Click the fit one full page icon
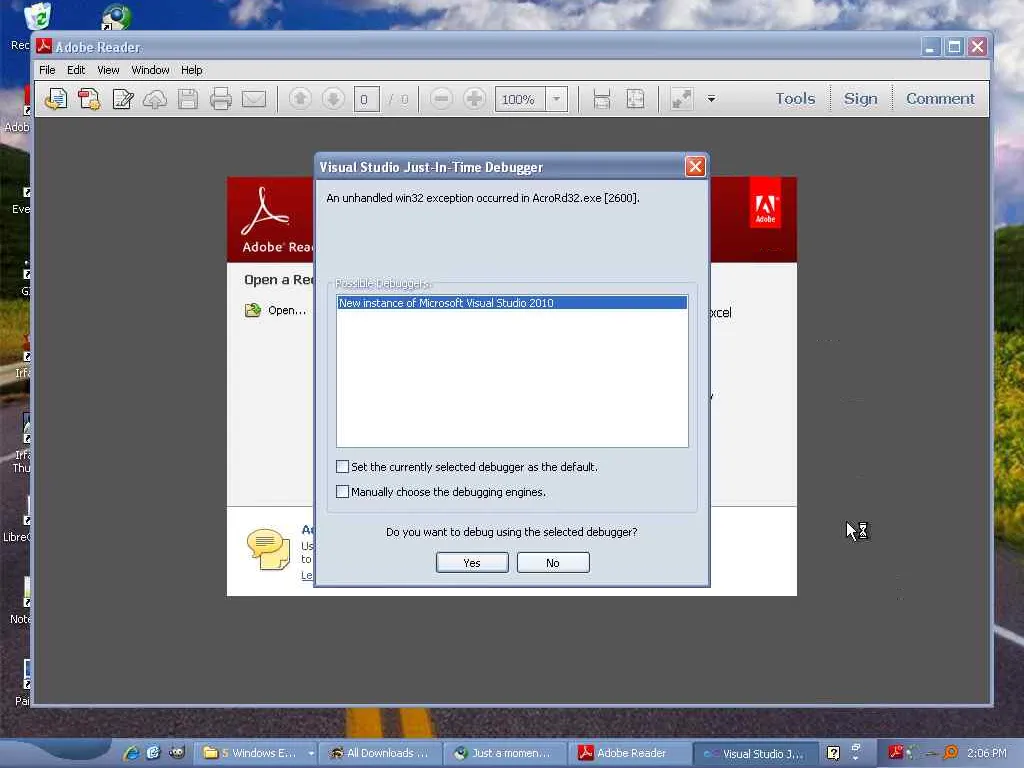The width and height of the screenshot is (1024, 768). pyautogui.click(x=635, y=99)
